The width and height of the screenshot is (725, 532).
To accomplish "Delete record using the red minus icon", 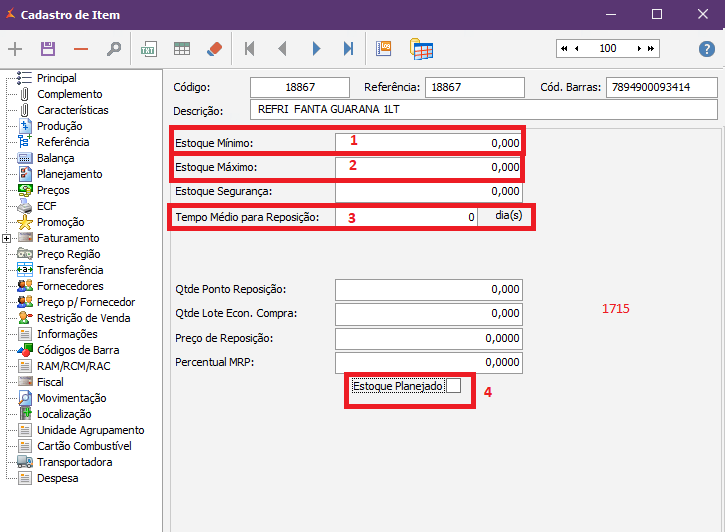I will click(81, 49).
